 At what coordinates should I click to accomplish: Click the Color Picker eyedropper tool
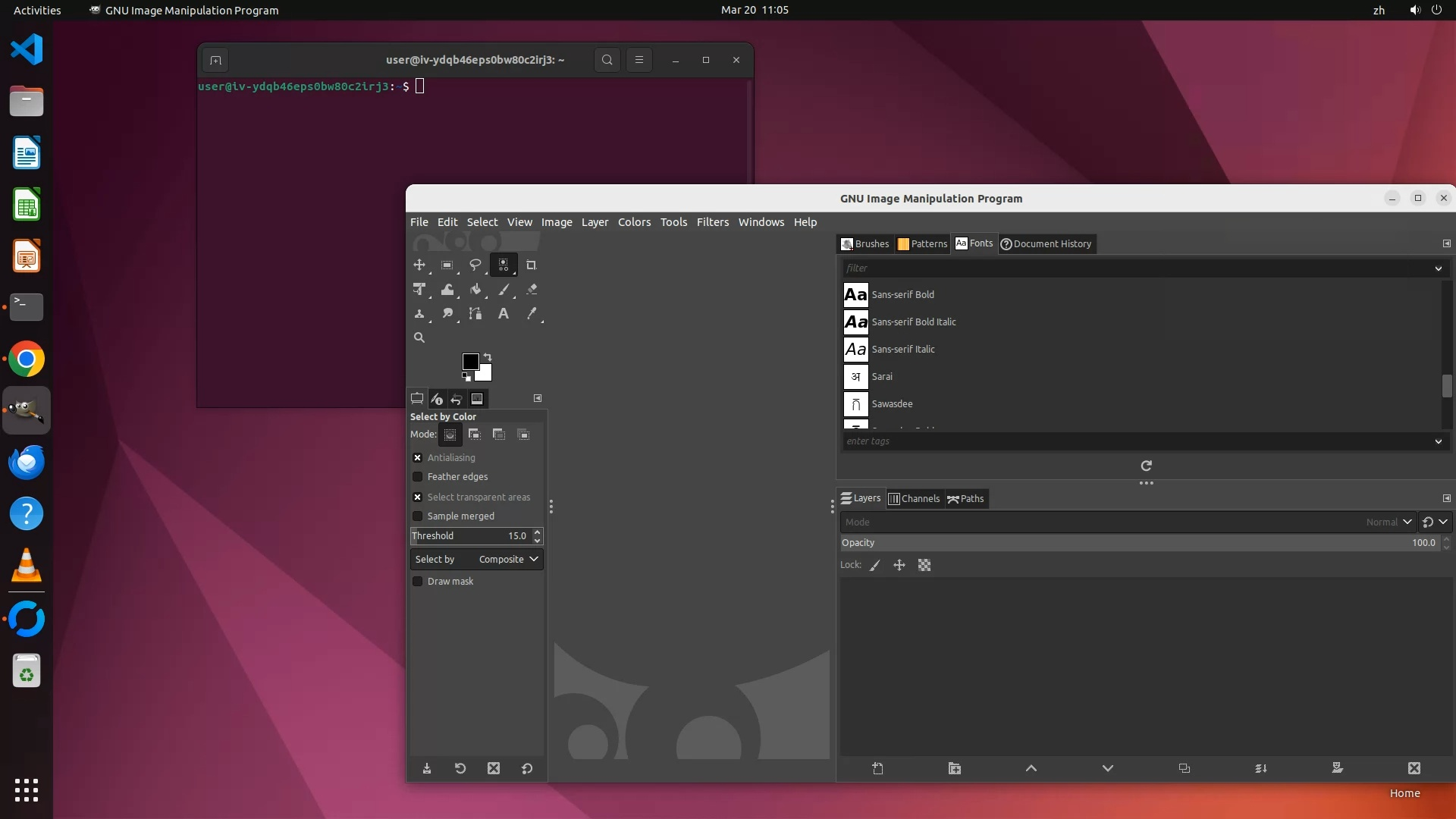(x=532, y=313)
